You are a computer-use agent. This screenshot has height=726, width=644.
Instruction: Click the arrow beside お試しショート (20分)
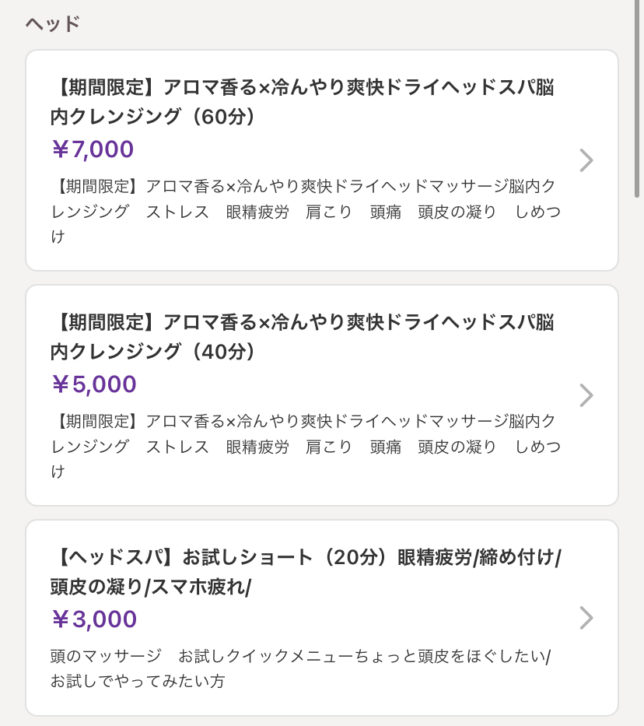pyautogui.click(x=587, y=618)
